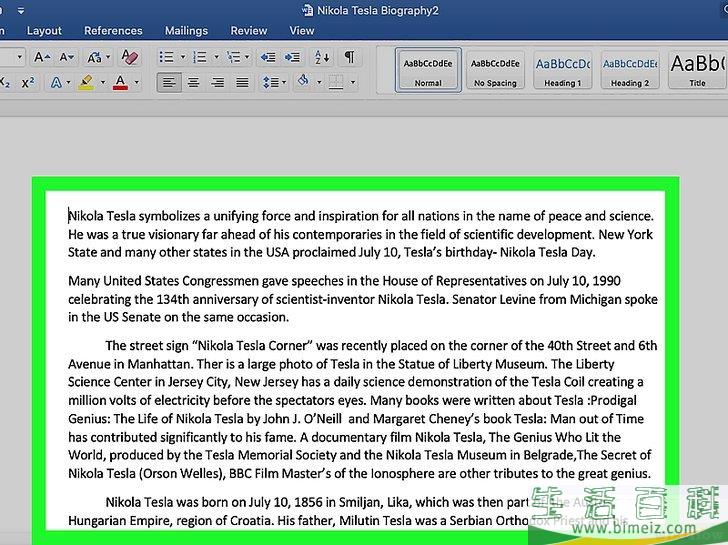Expand the highlight color dropdown arrow
Viewport: 728px width, 545px height.
click(103, 83)
